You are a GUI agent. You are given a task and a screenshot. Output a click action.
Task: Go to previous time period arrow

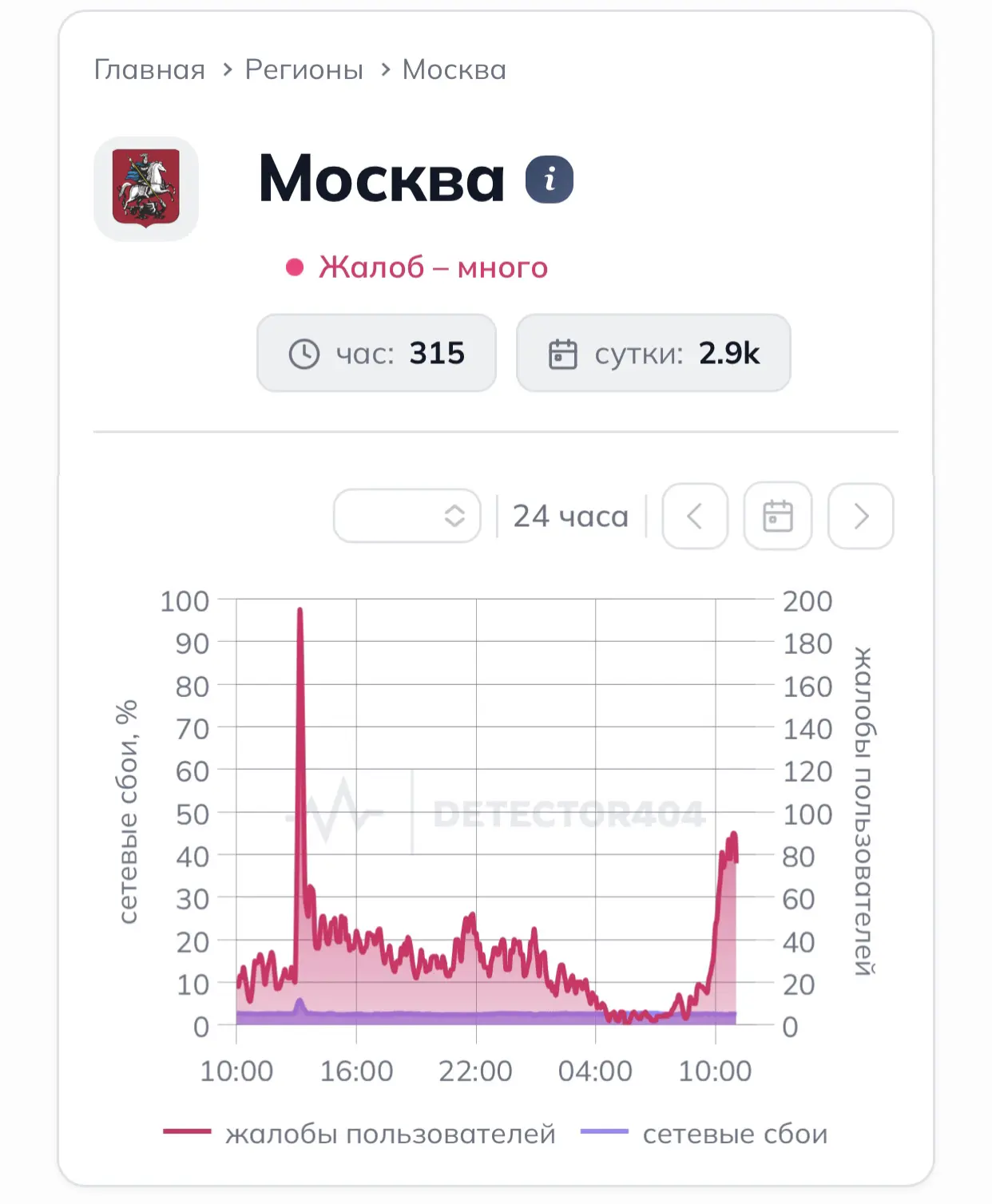(x=695, y=516)
